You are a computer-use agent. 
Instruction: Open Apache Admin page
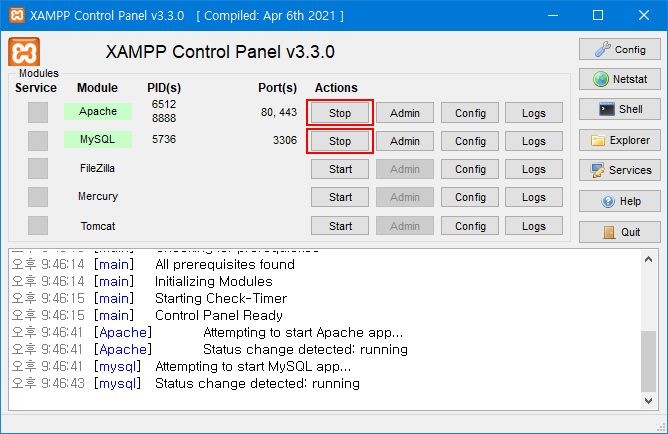[405, 113]
